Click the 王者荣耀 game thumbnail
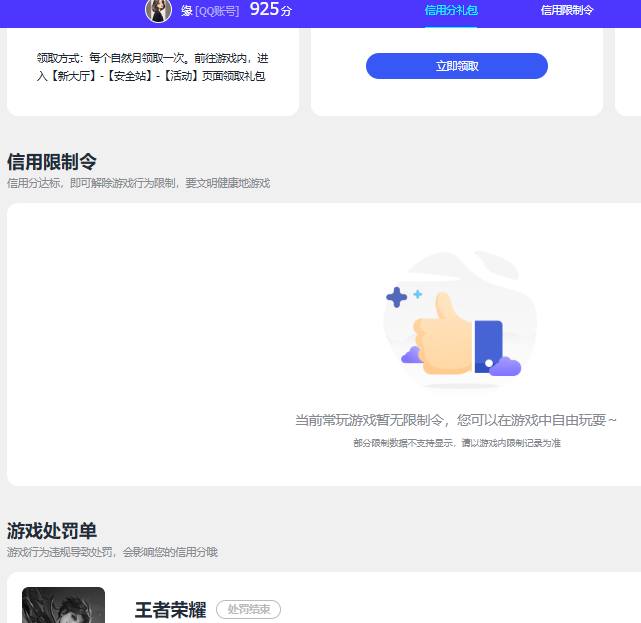Image resolution: width=641 pixels, height=623 pixels. [x=63, y=605]
